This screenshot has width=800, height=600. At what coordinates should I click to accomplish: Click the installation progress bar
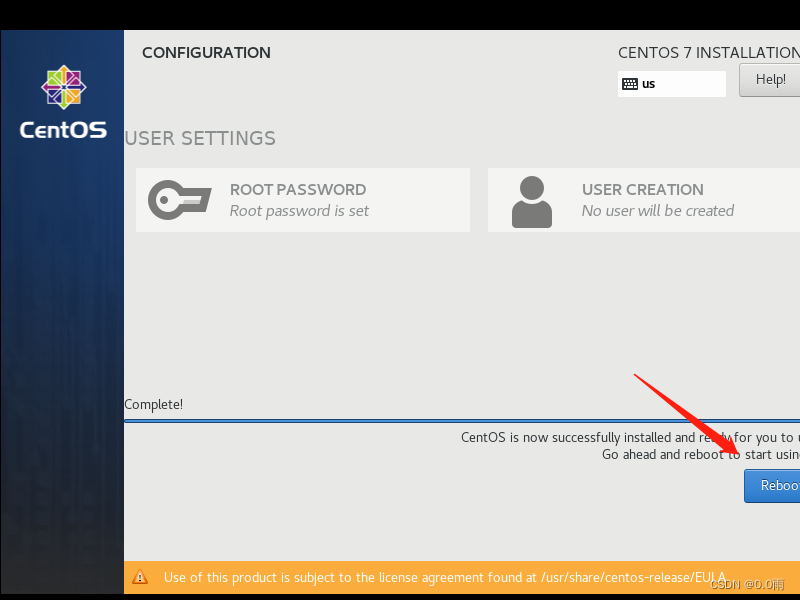click(462, 421)
